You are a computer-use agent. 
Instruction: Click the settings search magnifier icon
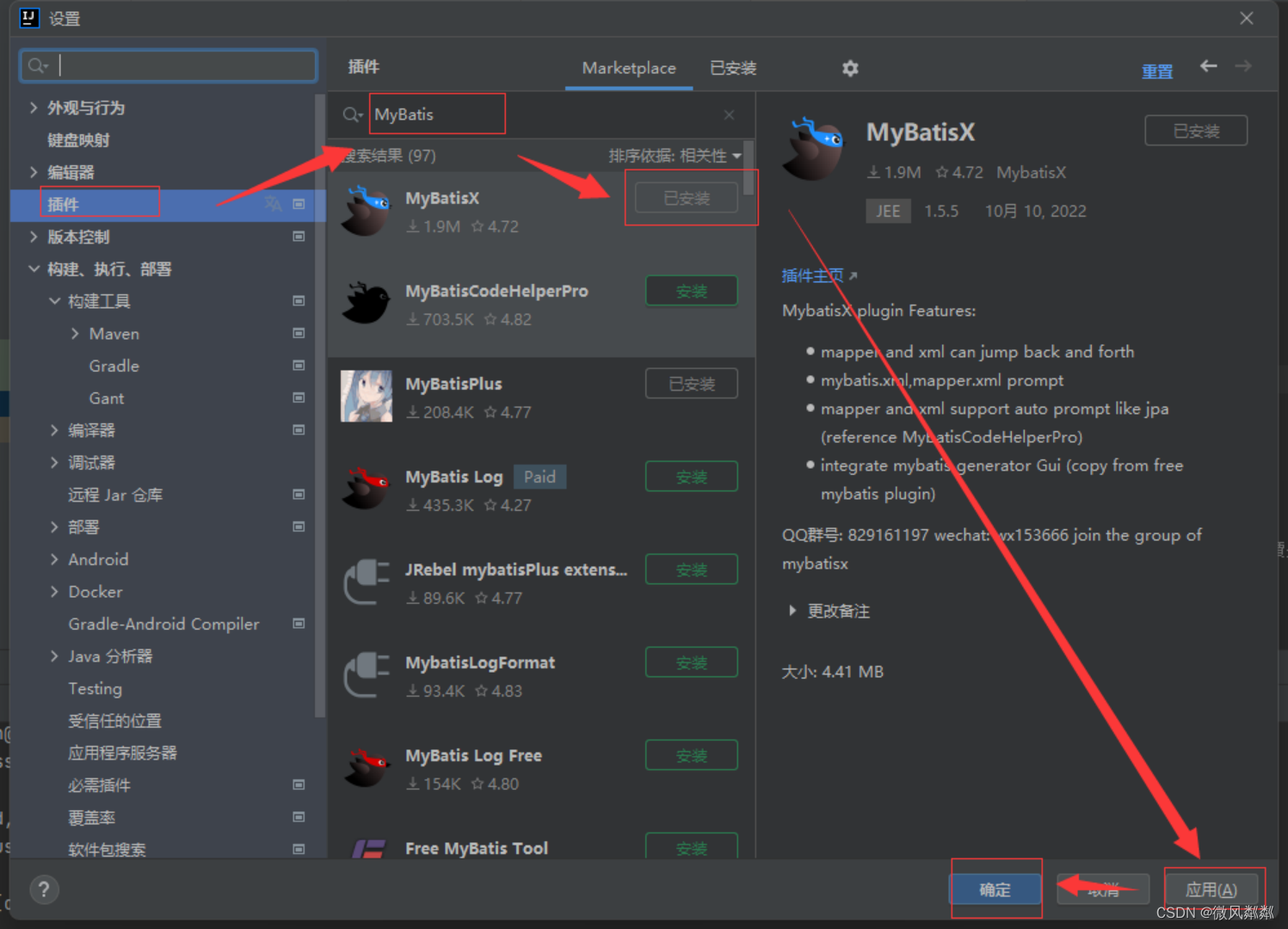click(38, 65)
